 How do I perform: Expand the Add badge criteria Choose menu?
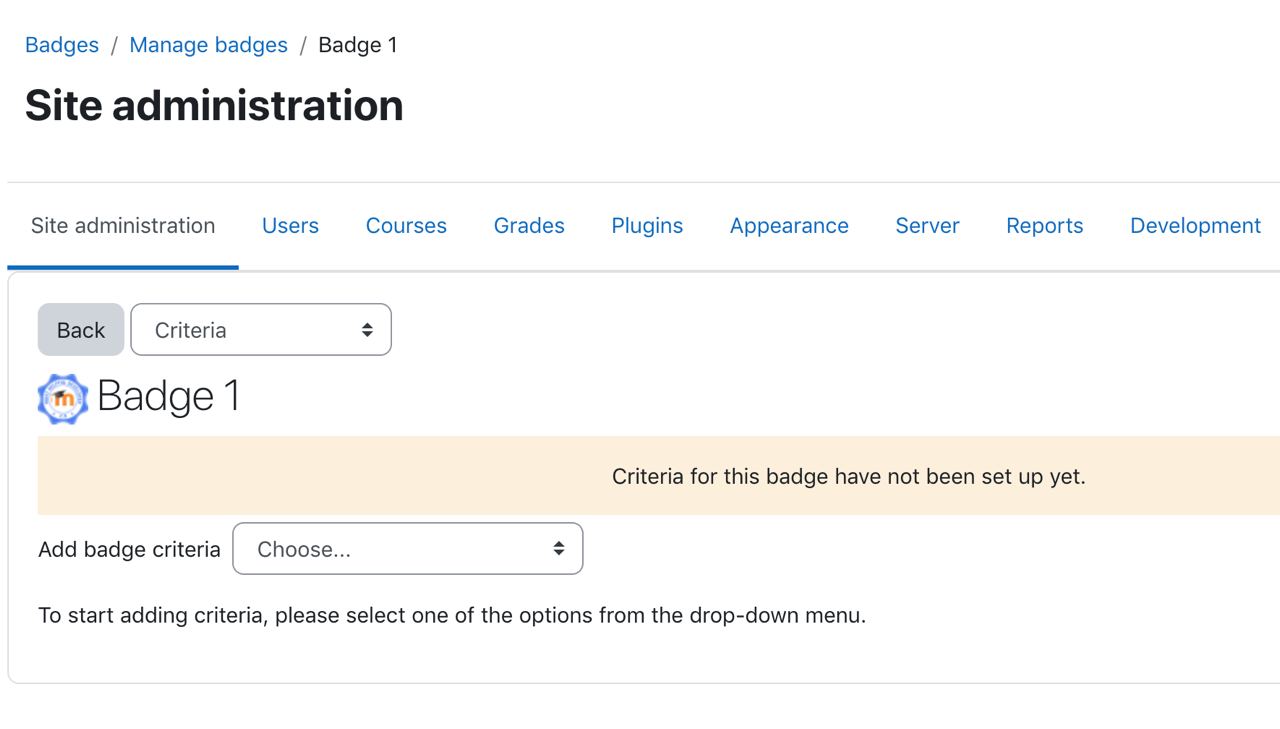408,549
